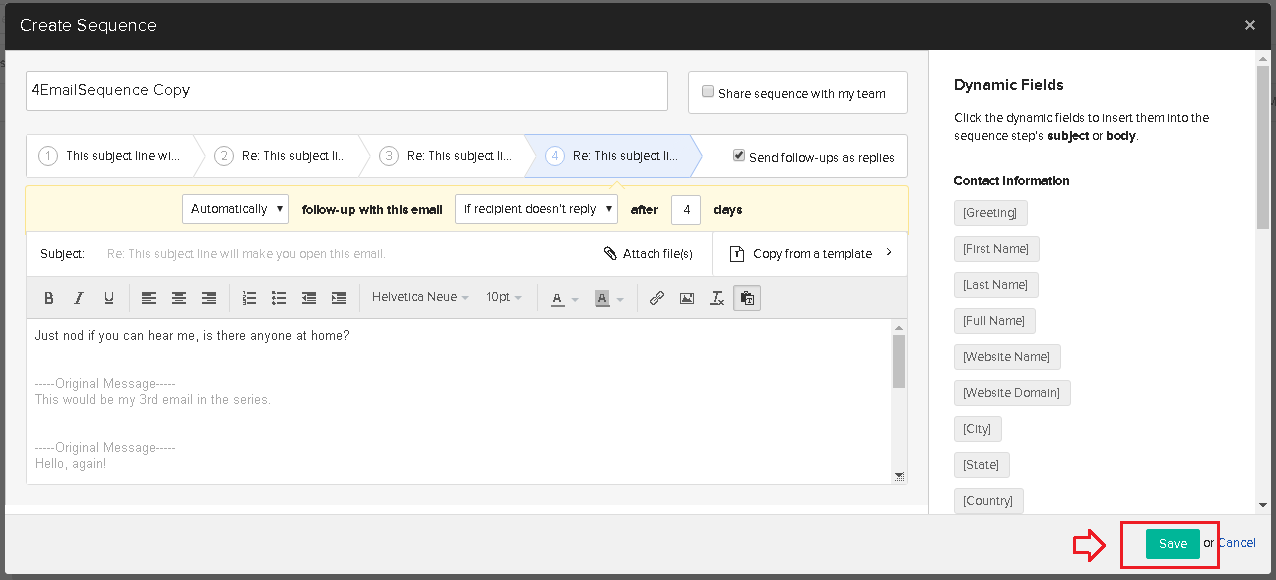Enable share sequence with my team
This screenshot has height=580, width=1276.
(x=708, y=92)
